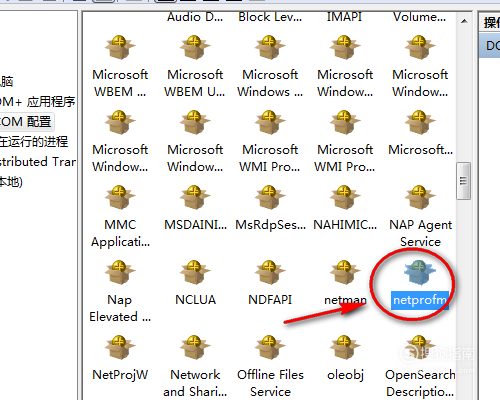Select the MsRdpSes... component icon

(x=270, y=197)
